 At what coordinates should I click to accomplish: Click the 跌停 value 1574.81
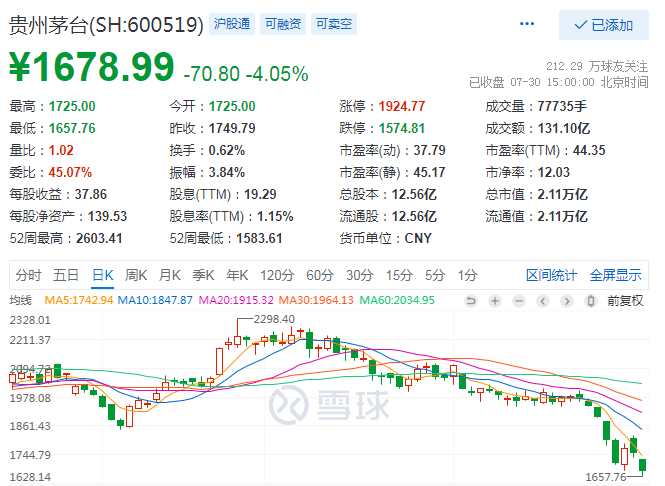pyautogui.click(x=402, y=128)
